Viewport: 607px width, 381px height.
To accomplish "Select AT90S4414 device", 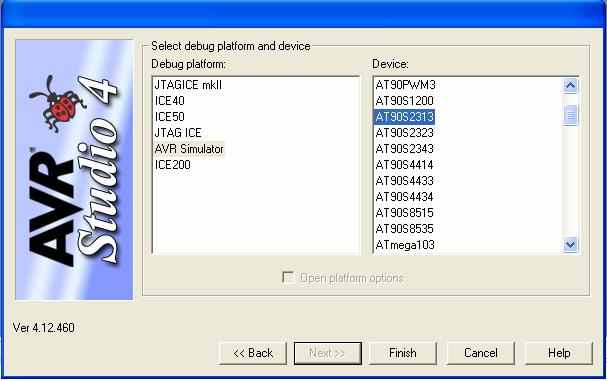I will pos(405,165).
